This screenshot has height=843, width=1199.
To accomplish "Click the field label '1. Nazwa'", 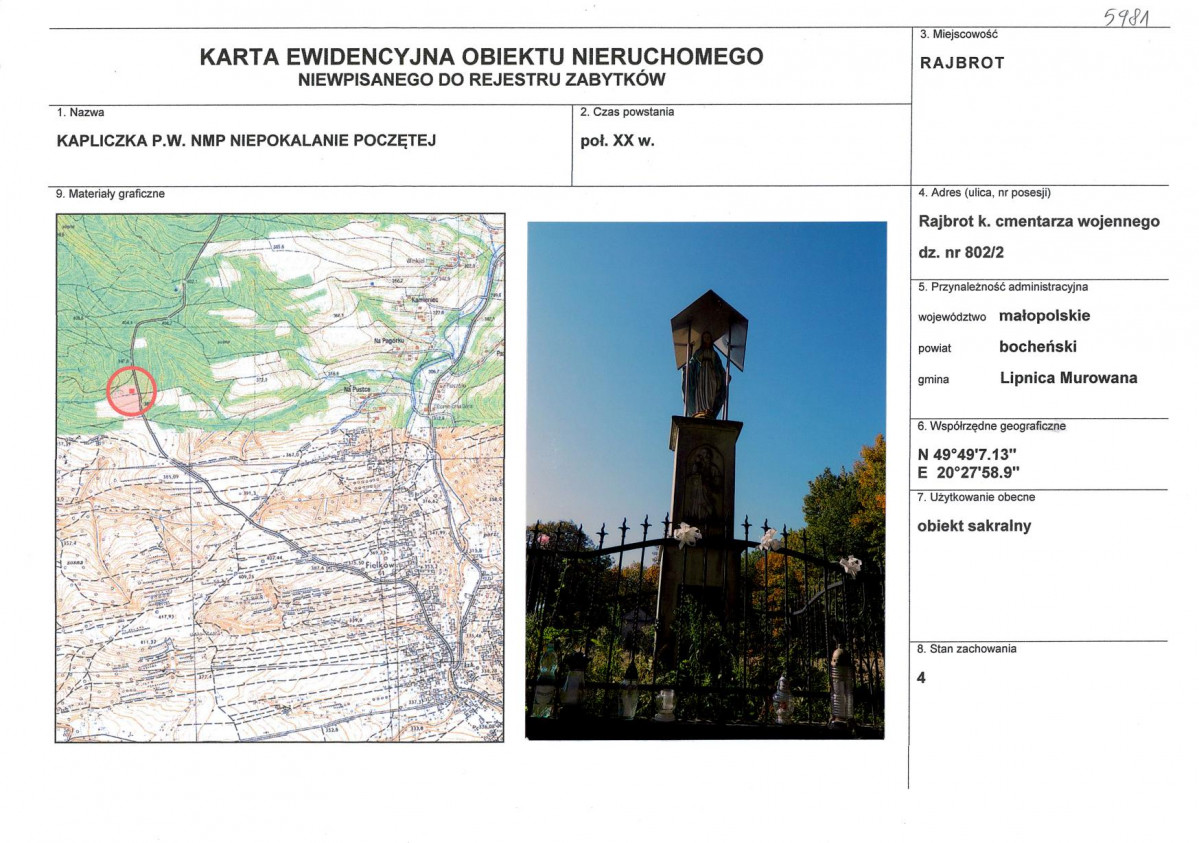I will 80,112.
